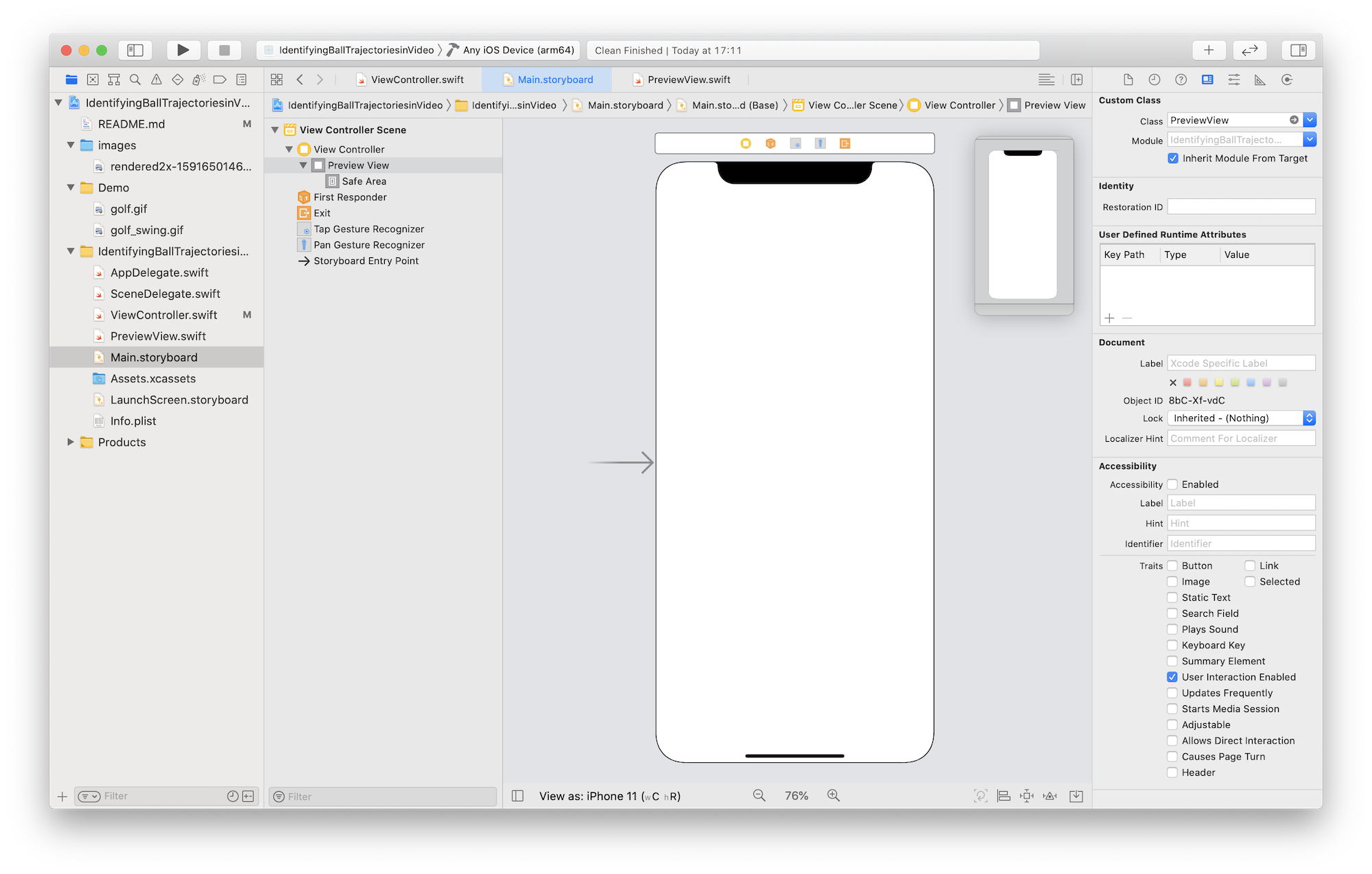Click the Run (play) button
The width and height of the screenshot is (1372, 874).
pos(182,50)
